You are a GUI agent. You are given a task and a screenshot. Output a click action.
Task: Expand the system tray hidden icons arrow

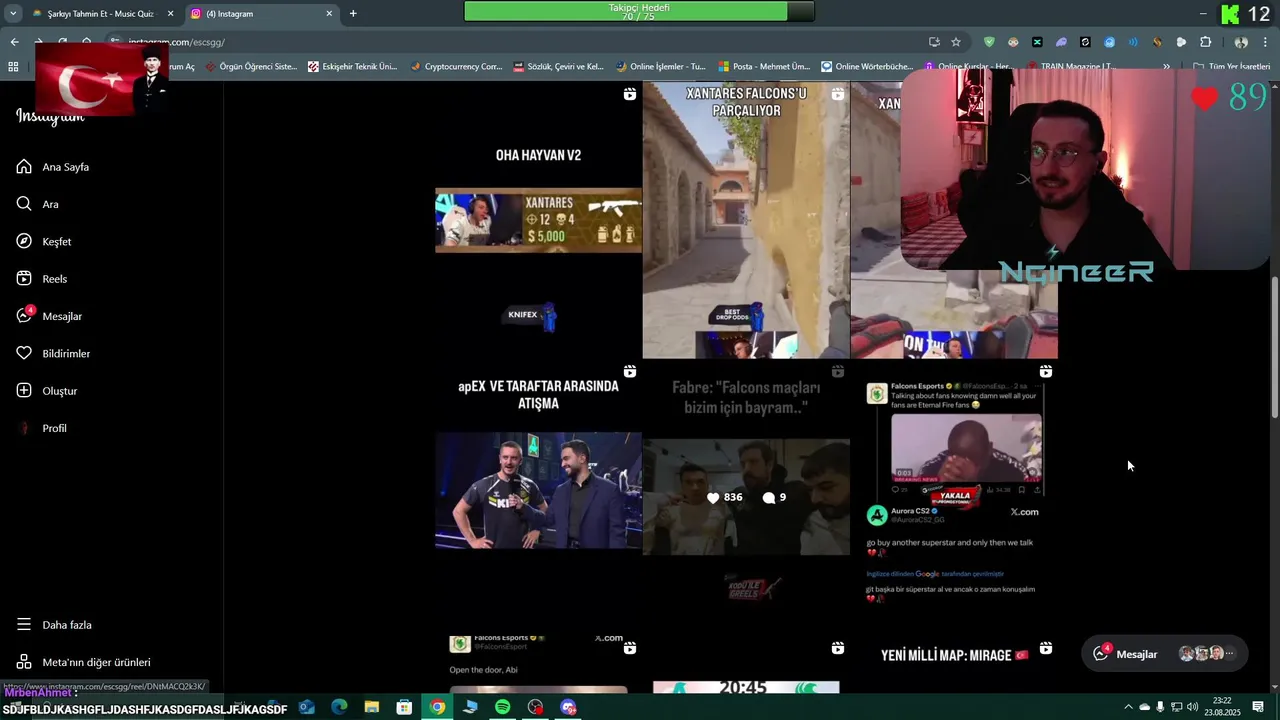1128,707
